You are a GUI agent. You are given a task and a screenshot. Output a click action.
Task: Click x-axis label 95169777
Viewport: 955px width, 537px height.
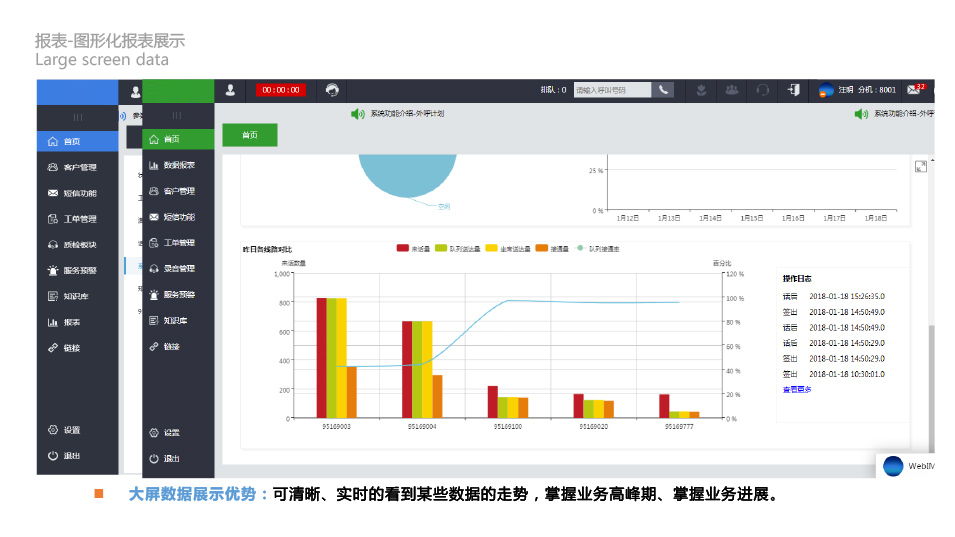(x=678, y=427)
